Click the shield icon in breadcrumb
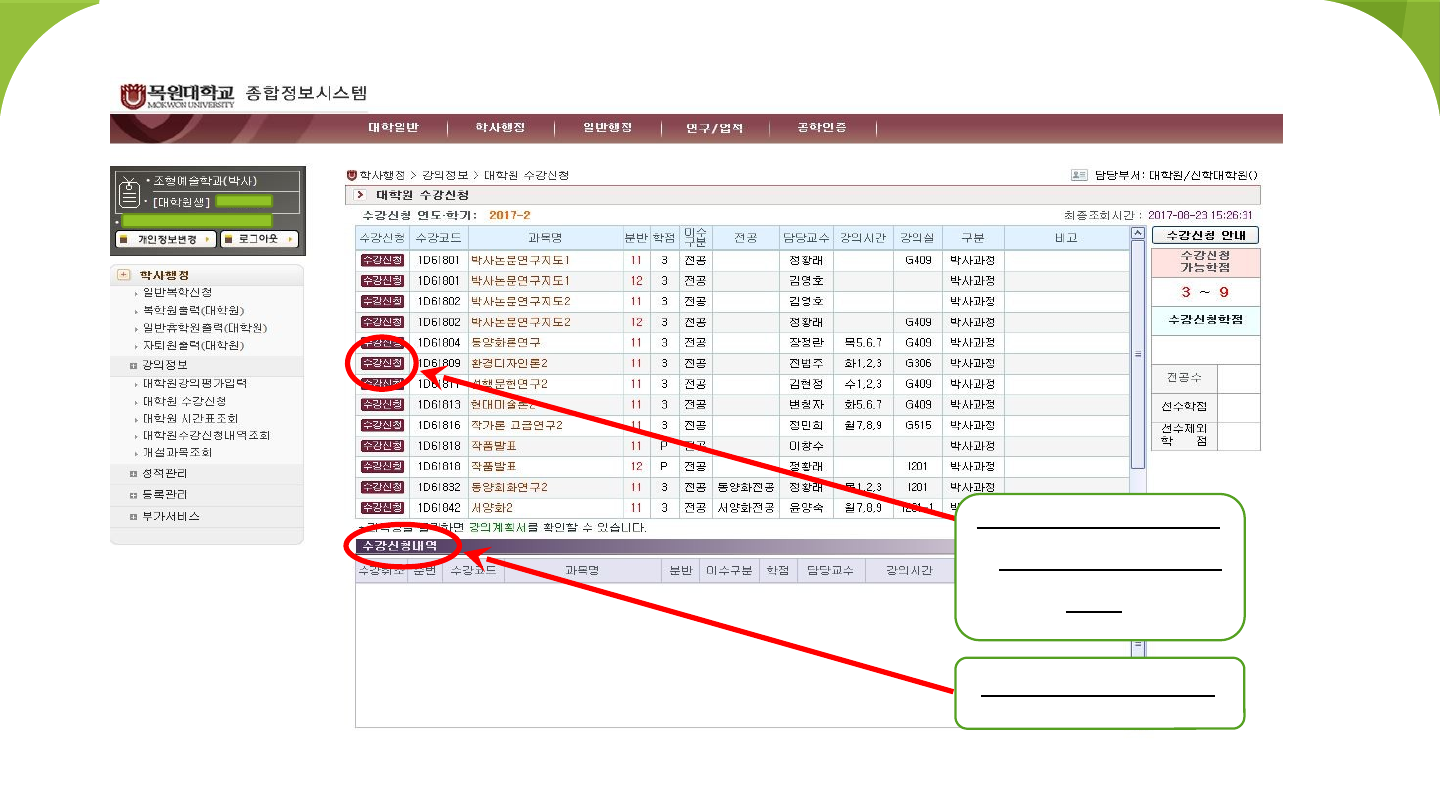Image resolution: width=1440 pixels, height=810 pixels. pyautogui.click(x=351, y=175)
